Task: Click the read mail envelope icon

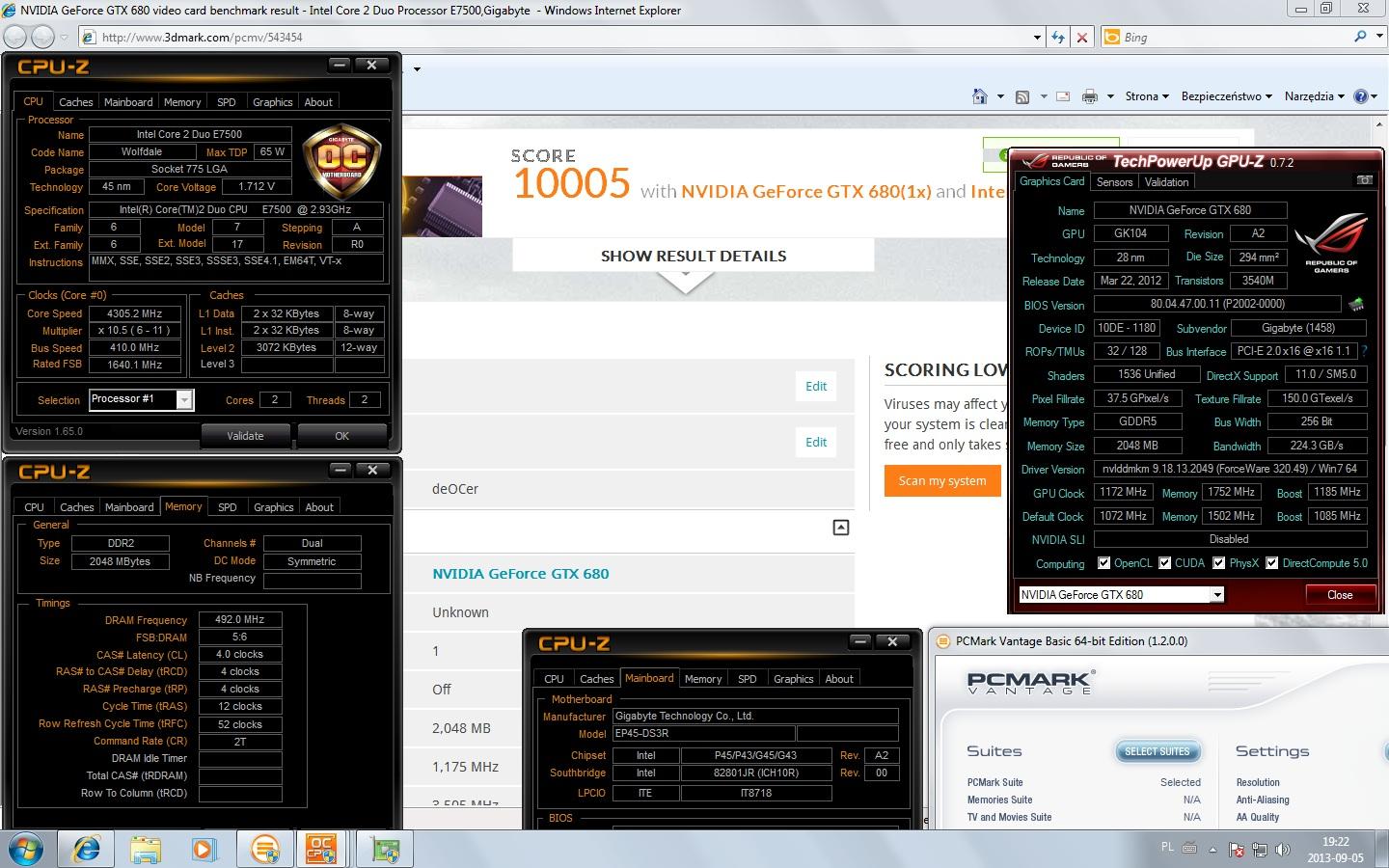Action: [x=1063, y=96]
